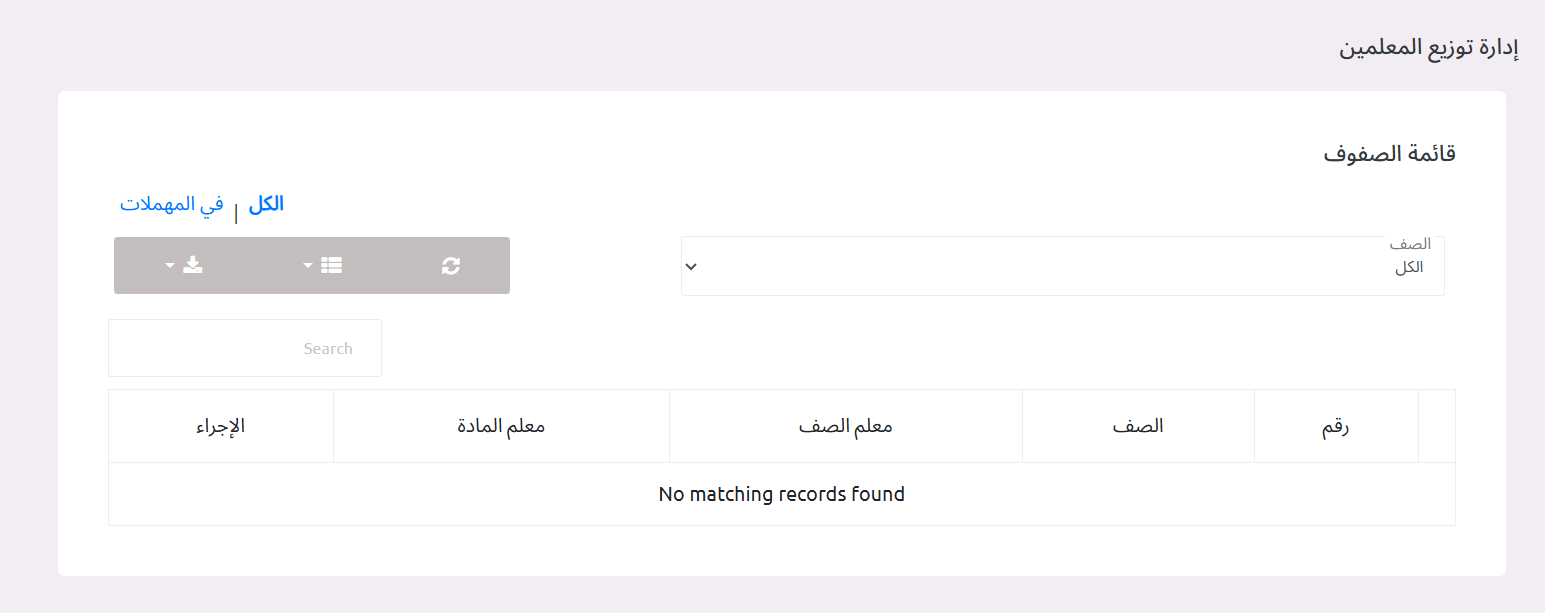The height and width of the screenshot is (613, 1545).
Task: Open the الصف filter dropdown
Action: (1062, 267)
